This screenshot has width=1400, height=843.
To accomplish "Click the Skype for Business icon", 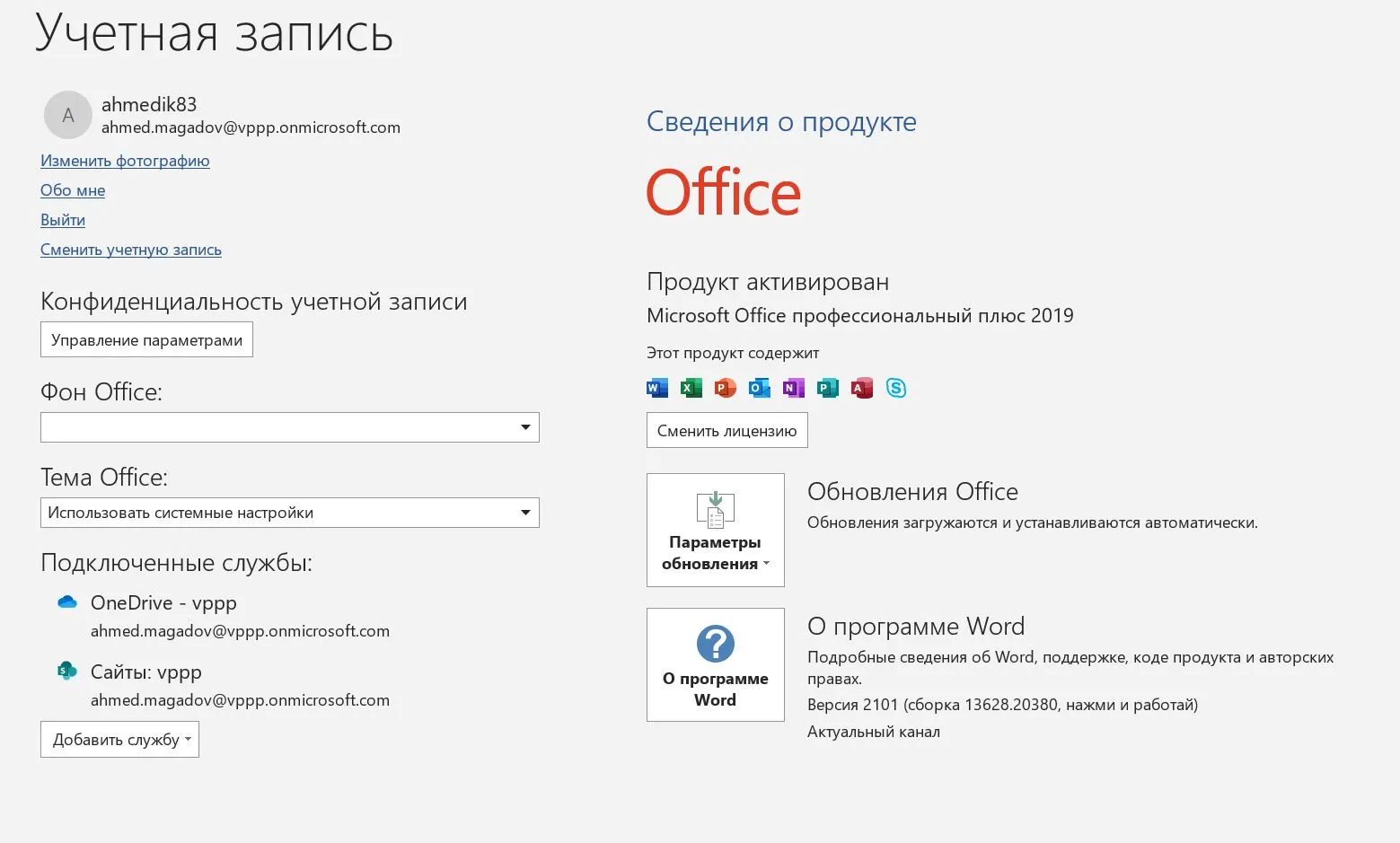I will 896,388.
